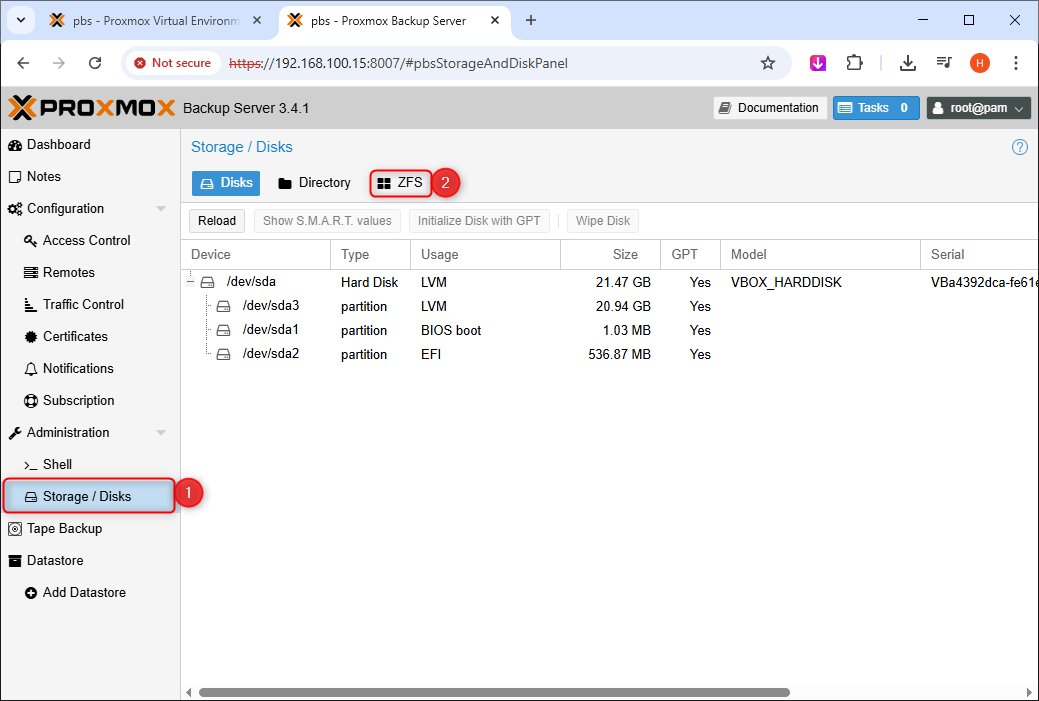This screenshot has width=1039, height=701.
Task: Click Initialize Disk with GPT button
Action: click(479, 221)
